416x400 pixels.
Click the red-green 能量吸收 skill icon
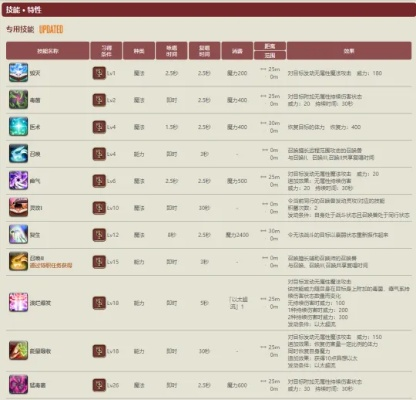click(18, 351)
